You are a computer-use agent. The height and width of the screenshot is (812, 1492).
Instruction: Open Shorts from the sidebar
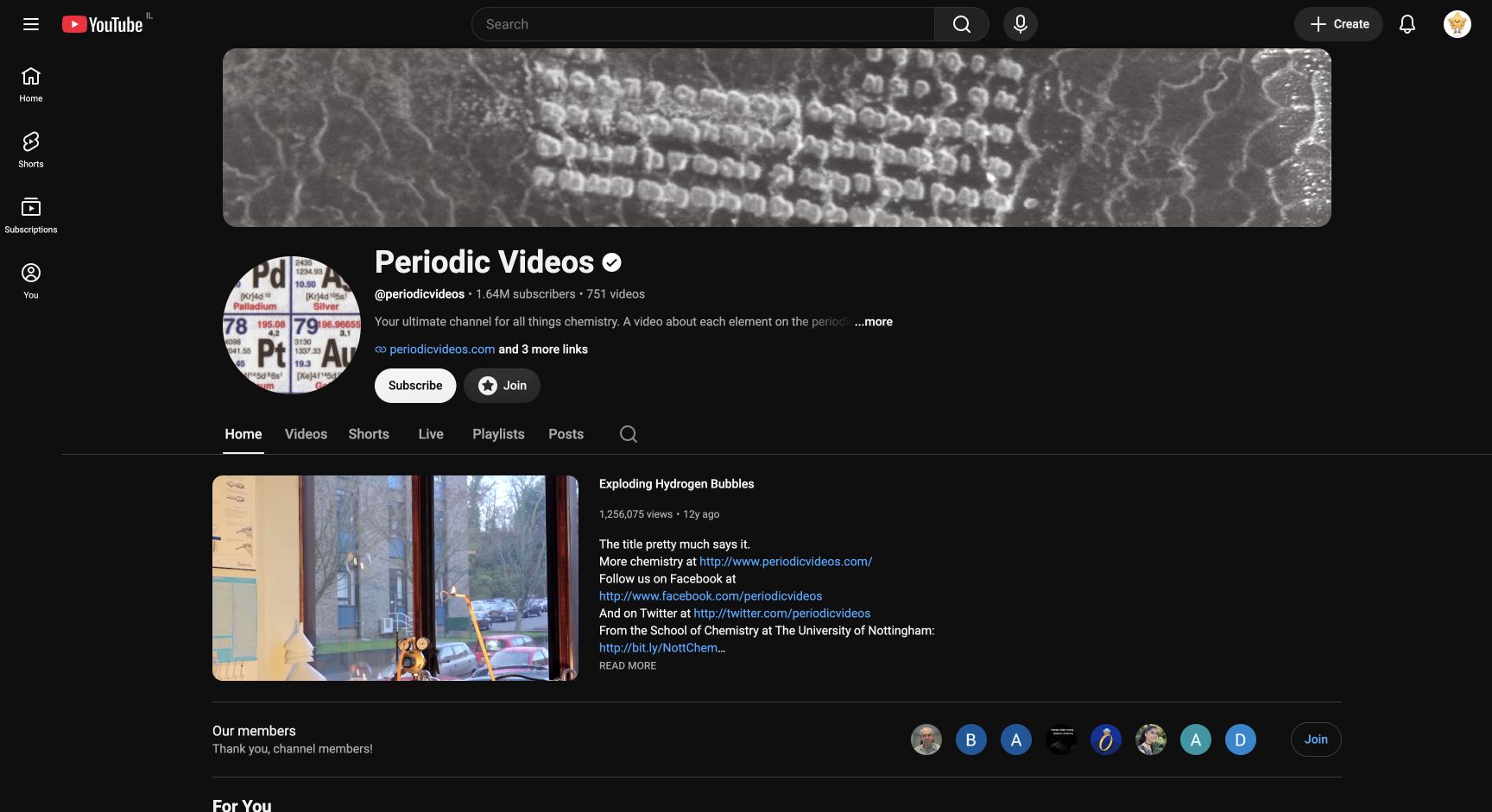31,150
